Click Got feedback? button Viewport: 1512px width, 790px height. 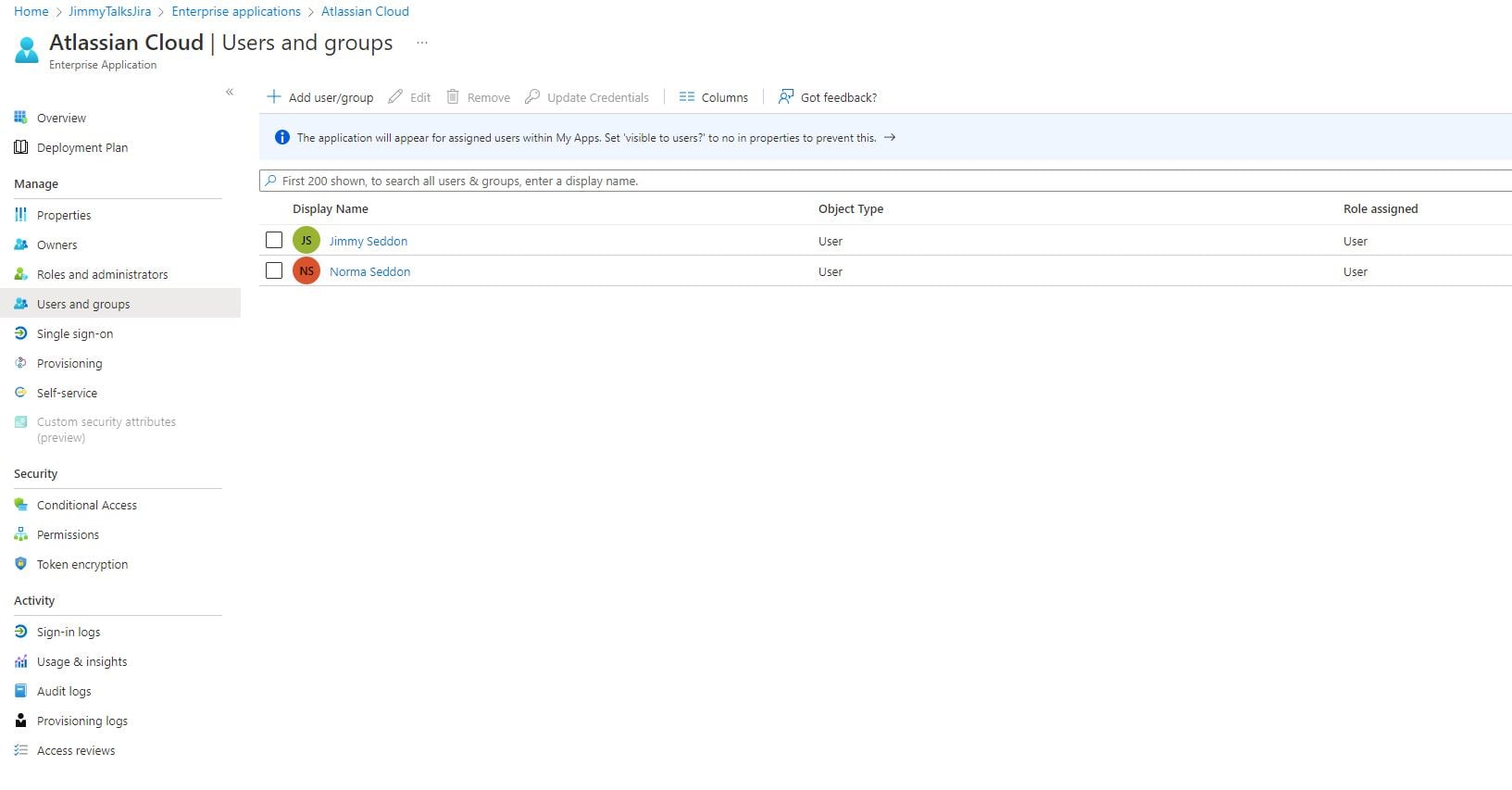[x=828, y=97]
